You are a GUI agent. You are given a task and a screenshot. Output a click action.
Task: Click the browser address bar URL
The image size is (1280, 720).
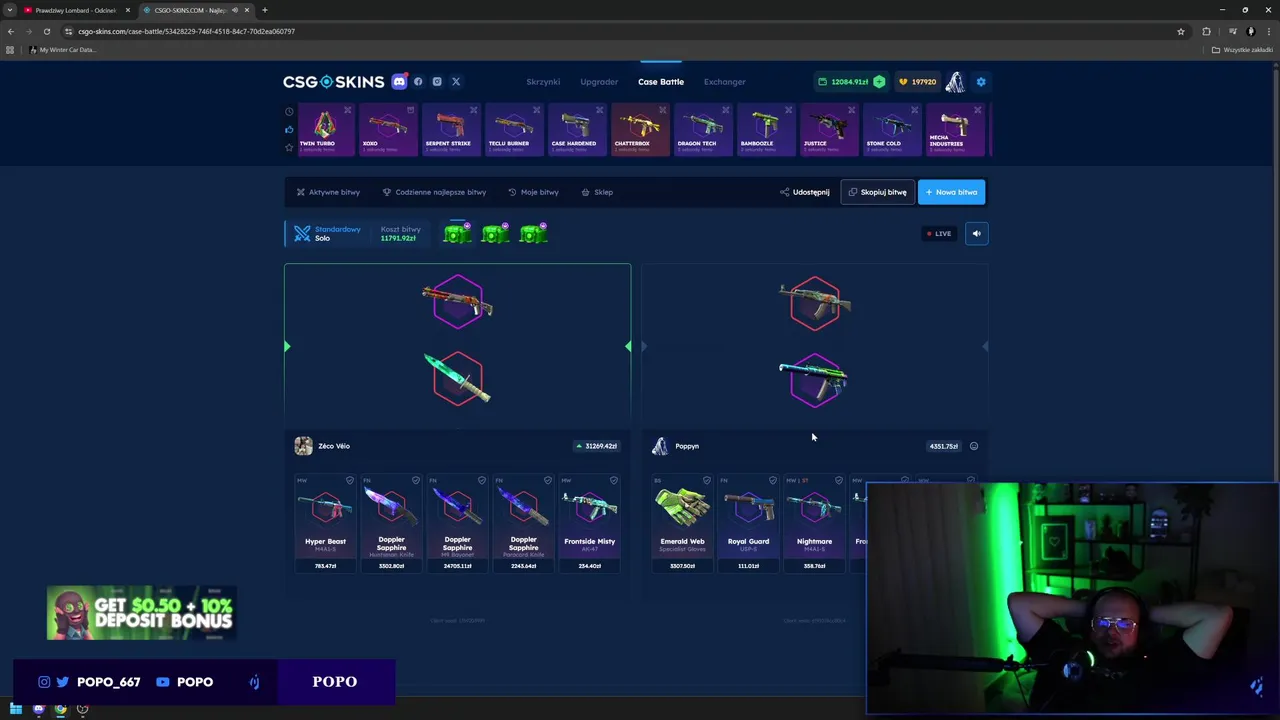coord(186,31)
